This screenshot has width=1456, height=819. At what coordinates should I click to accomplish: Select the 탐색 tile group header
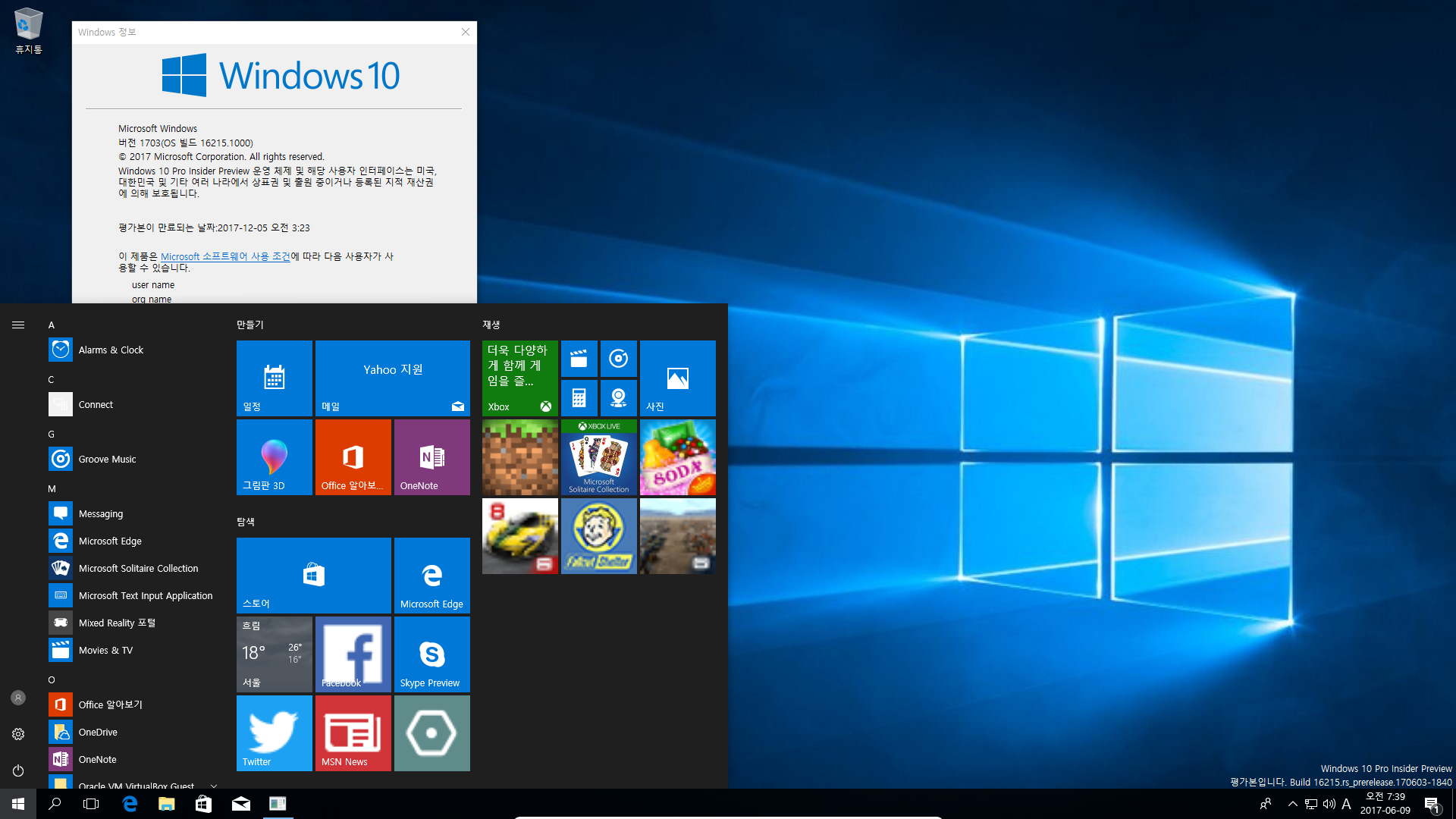pos(246,522)
